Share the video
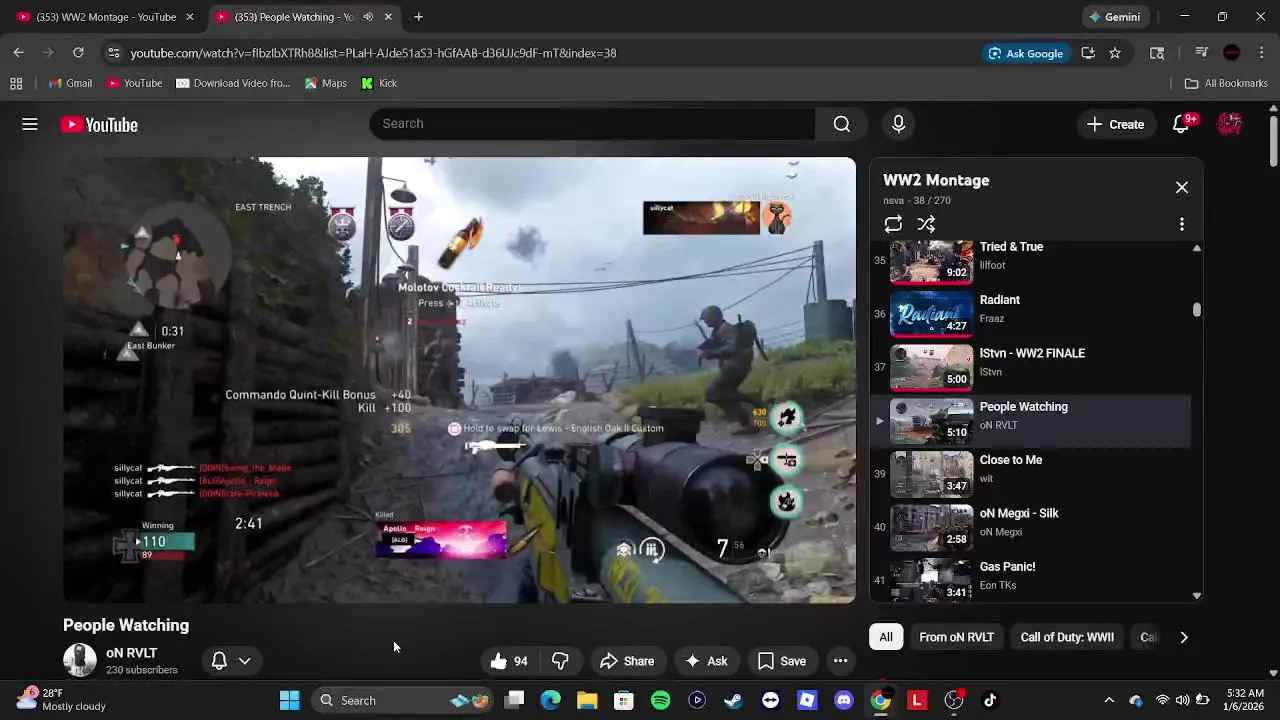Screen dimensions: 1280x720 click(627, 661)
